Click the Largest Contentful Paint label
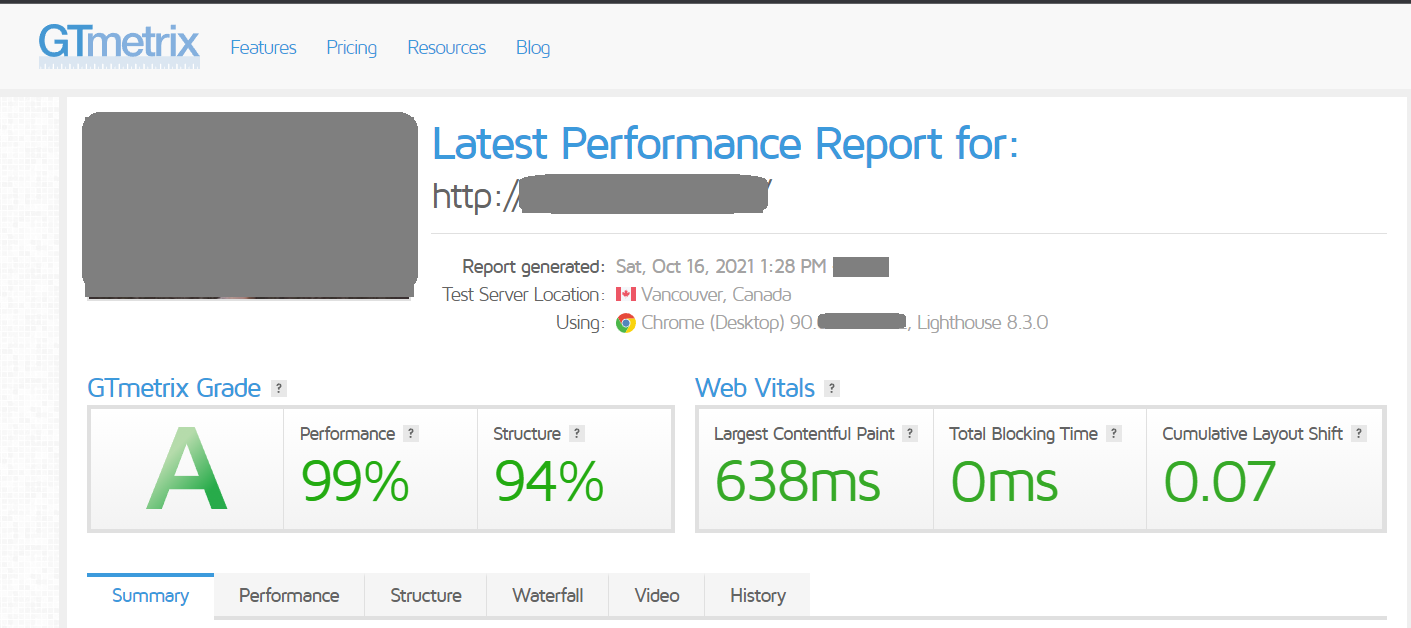Viewport: 1411px width, 628px height. 804,434
